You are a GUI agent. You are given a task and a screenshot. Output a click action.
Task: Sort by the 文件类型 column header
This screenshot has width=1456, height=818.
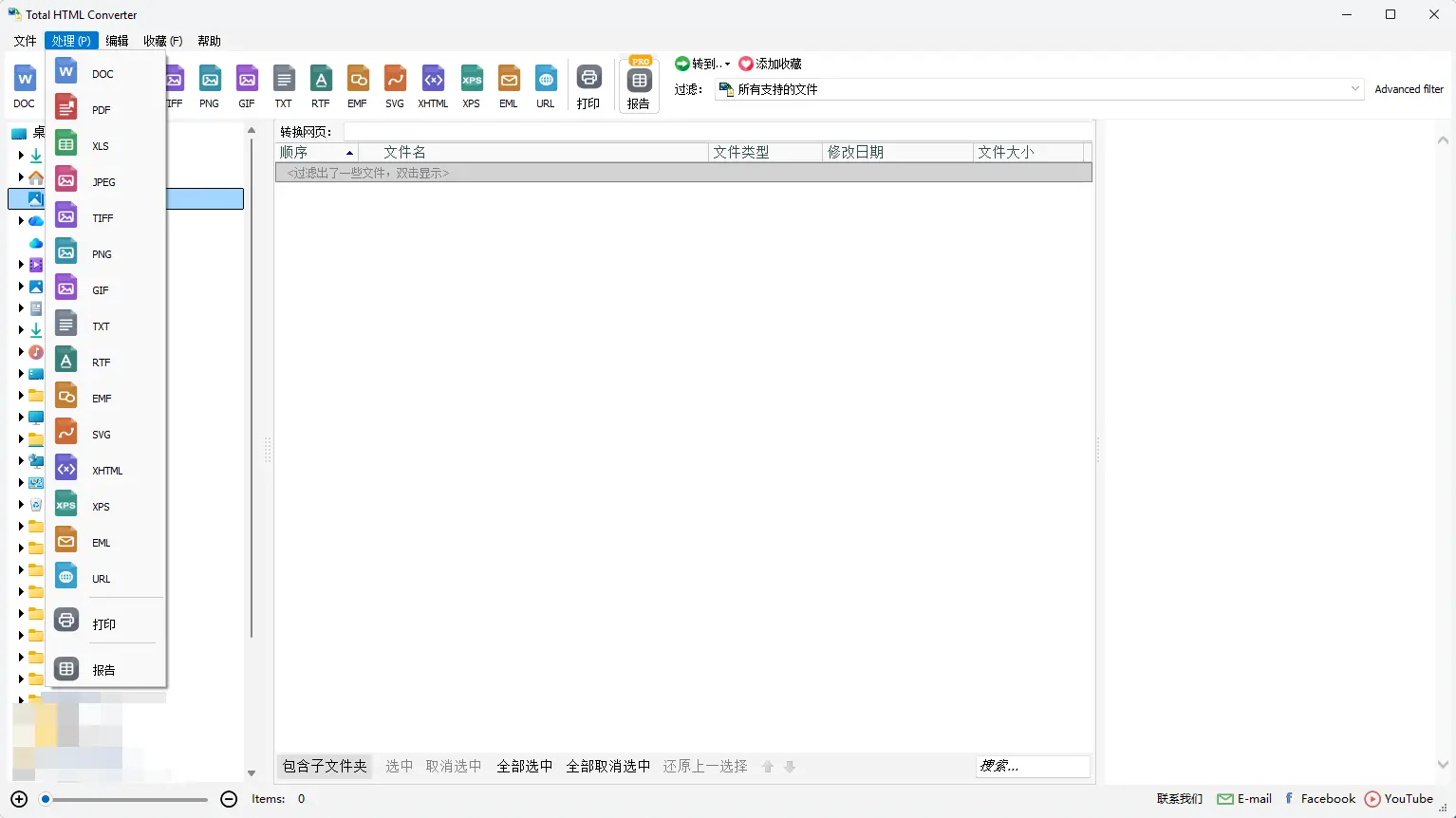765,152
